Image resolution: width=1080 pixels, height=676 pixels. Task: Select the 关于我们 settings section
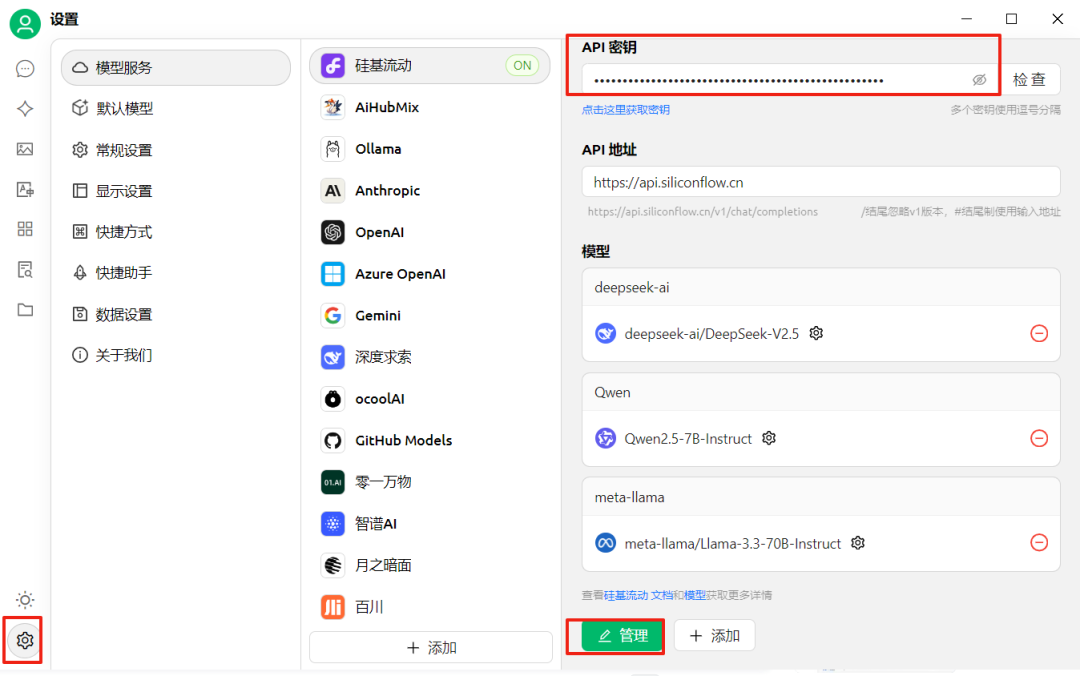(x=176, y=355)
